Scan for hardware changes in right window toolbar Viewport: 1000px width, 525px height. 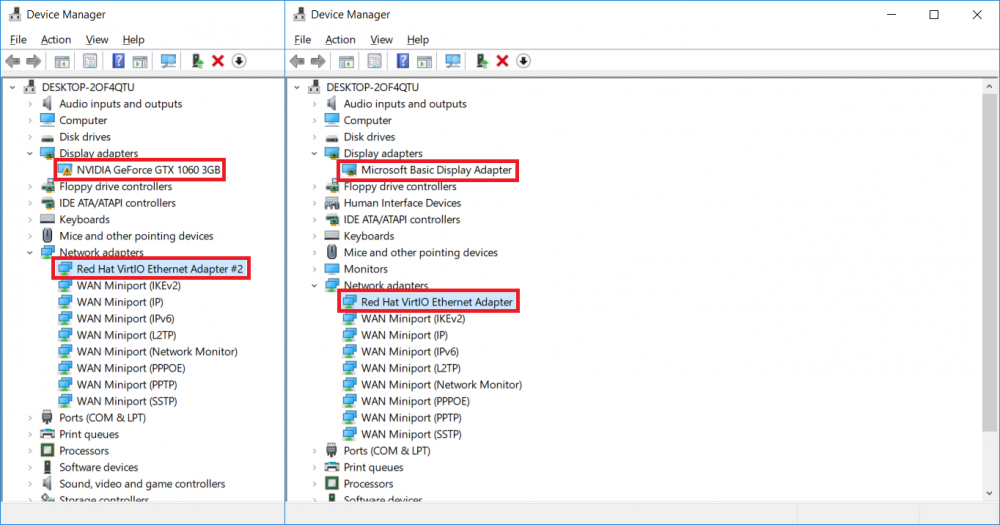coord(453,61)
